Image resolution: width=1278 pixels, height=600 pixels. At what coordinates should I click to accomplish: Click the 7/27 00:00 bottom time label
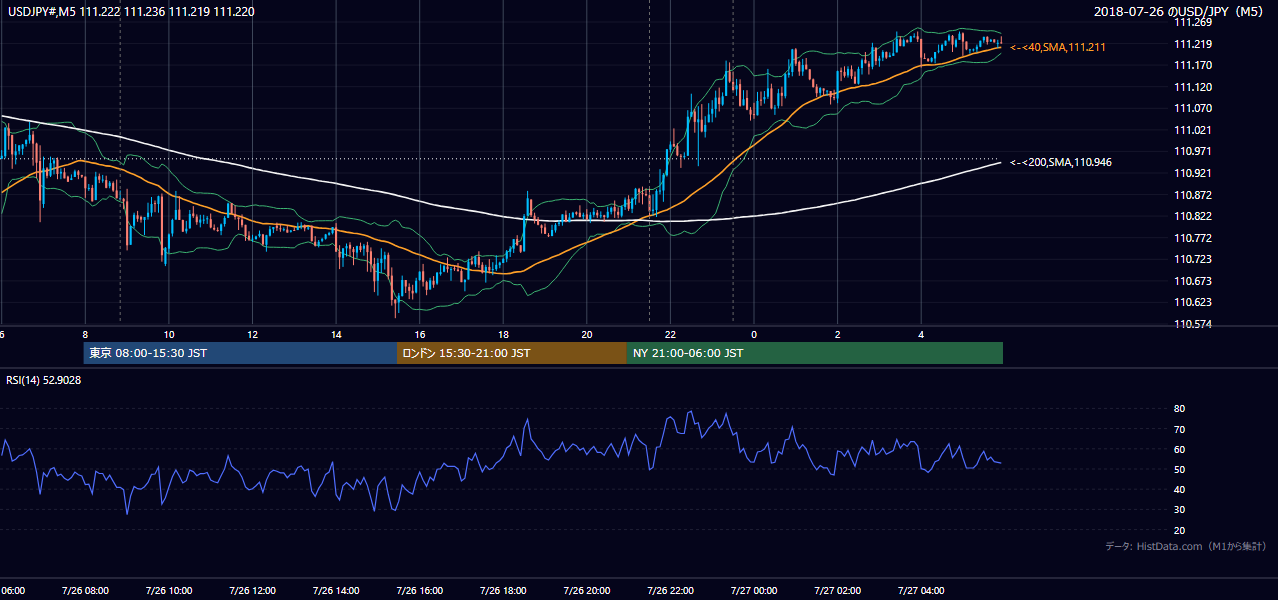[754, 590]
